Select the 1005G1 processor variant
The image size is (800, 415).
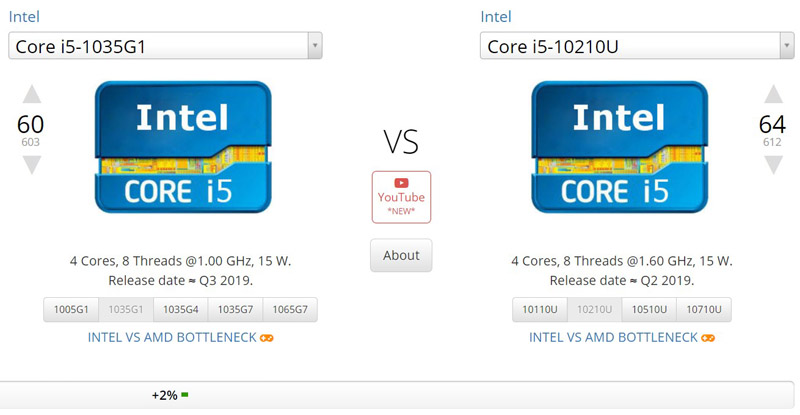click(x=71, y=309)
